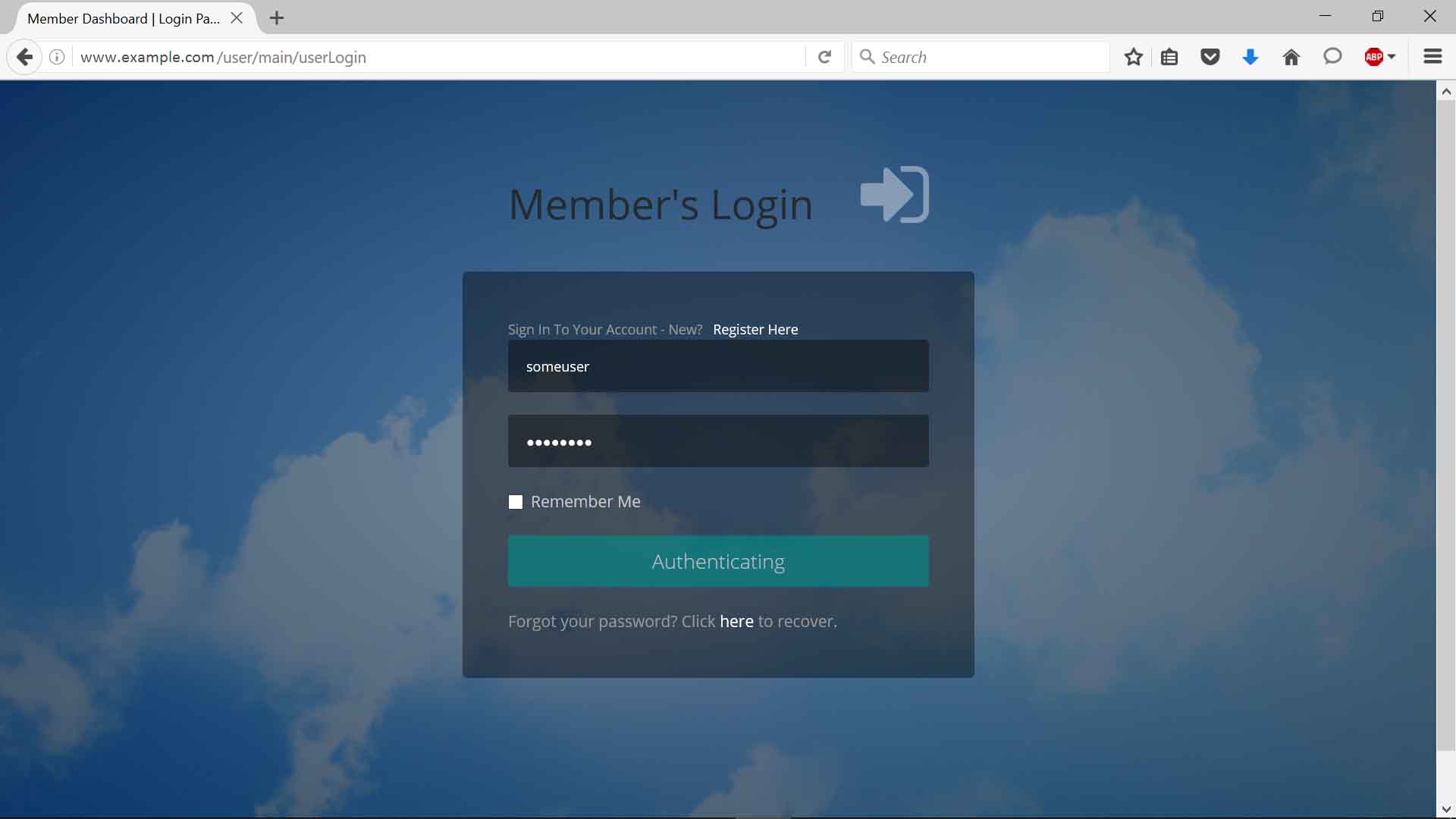
Task: Click the browser back arrow button
Action: click(24, 57)
